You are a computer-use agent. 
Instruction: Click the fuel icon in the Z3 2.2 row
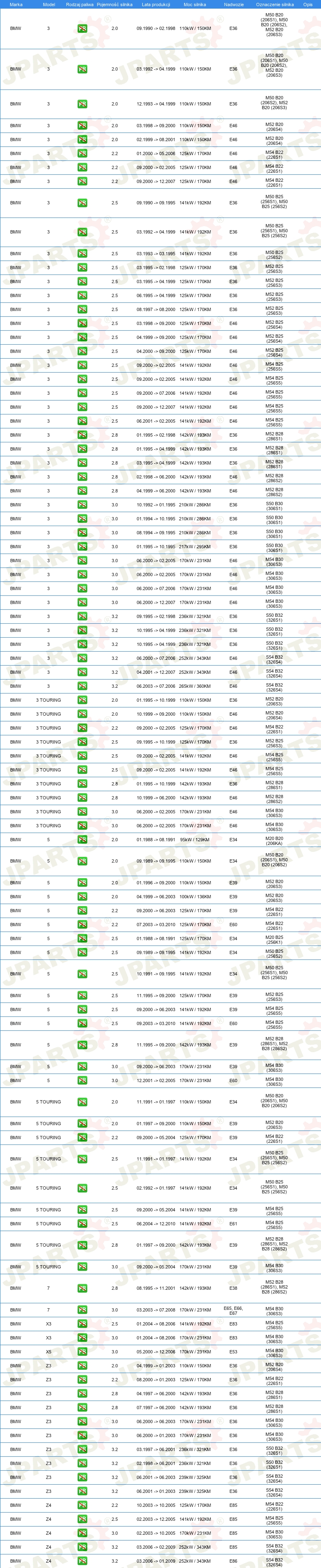[82, 1379]
